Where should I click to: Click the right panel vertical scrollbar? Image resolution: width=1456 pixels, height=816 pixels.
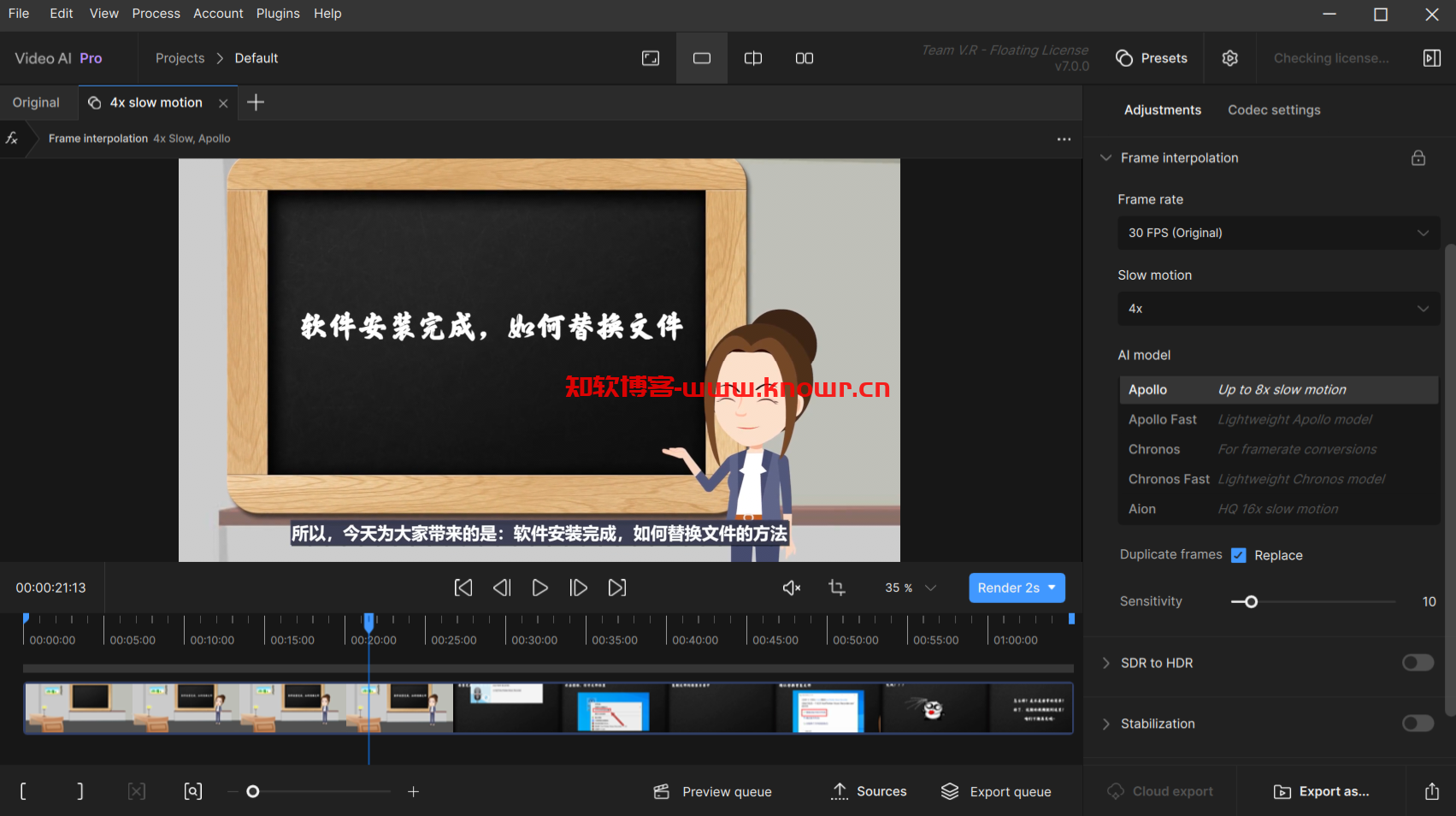tap(1449, 479)
